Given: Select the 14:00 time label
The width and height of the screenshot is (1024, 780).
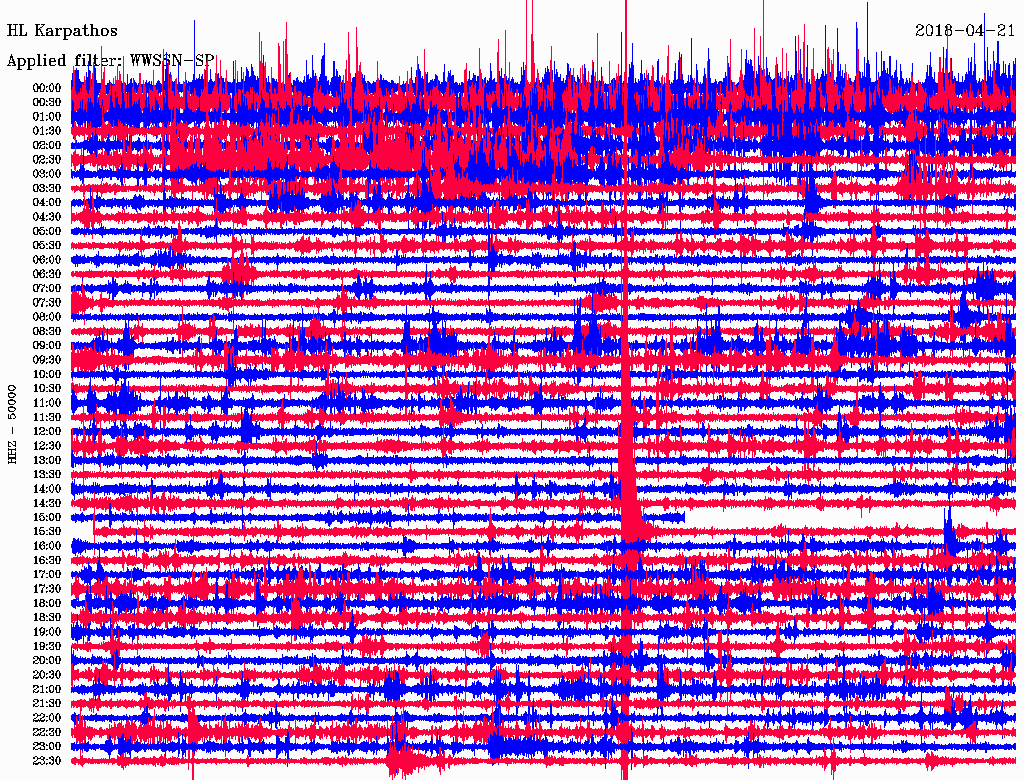Looking at the screenshot, I should (46, 489).
